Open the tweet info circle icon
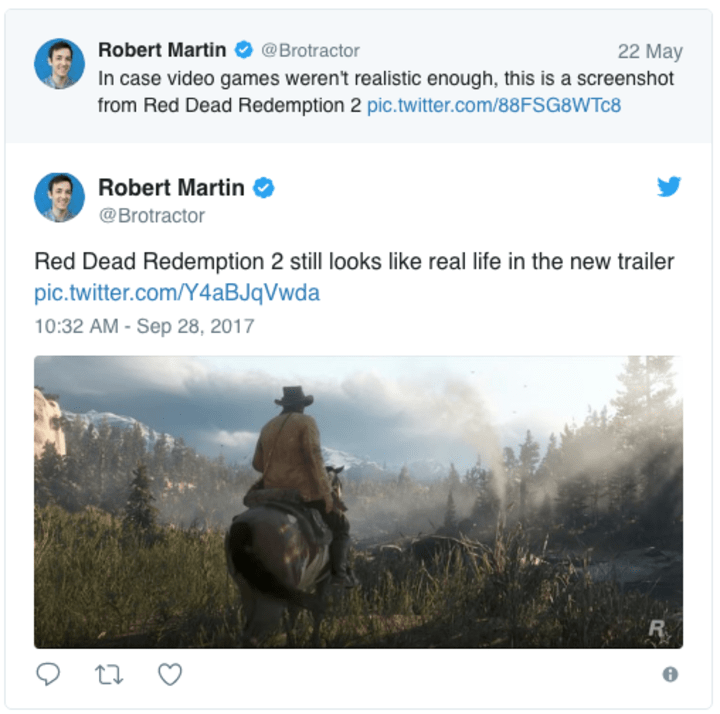 coord(670,674)
